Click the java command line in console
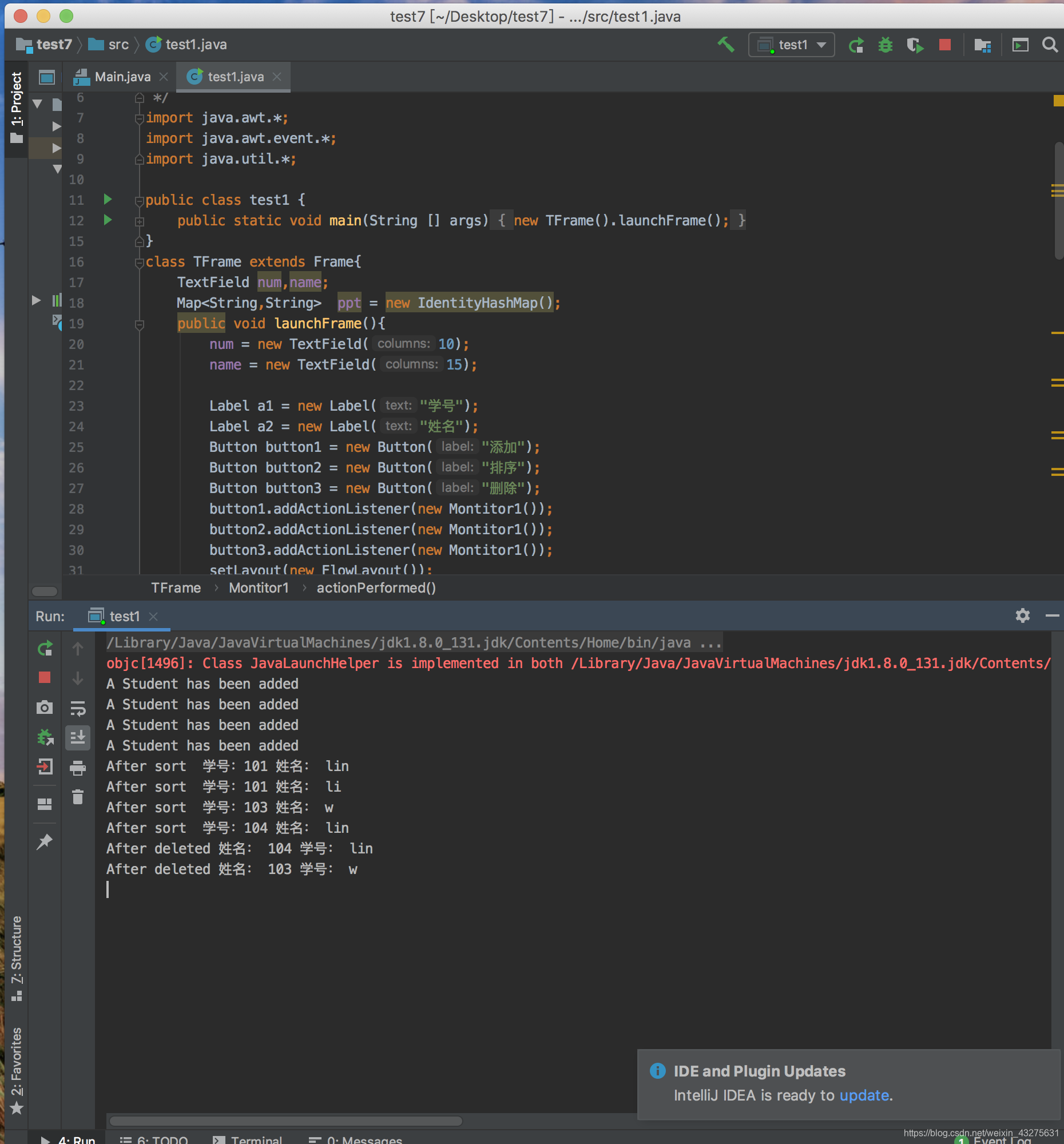 click(414, 642)
